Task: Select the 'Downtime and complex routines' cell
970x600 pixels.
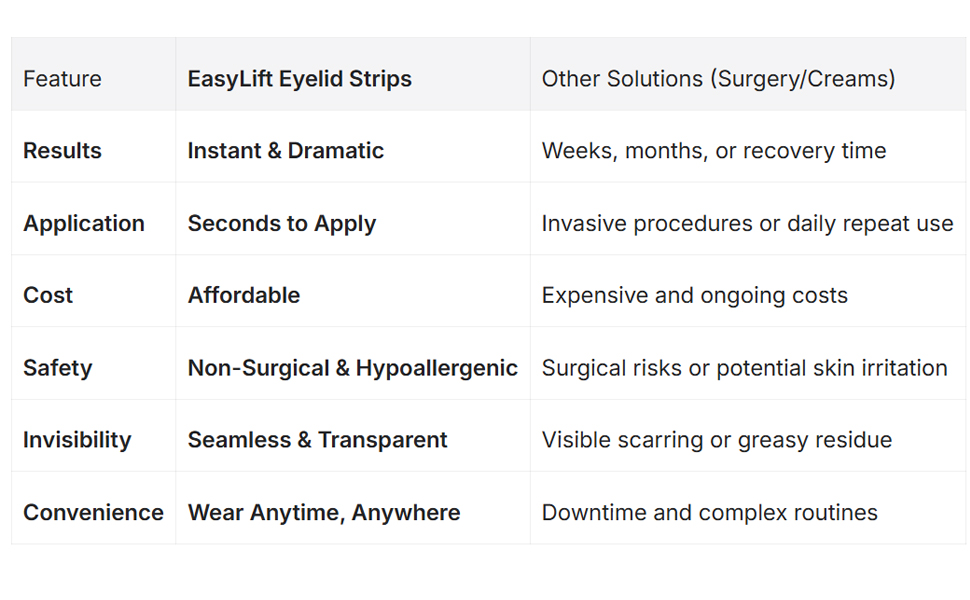Action: pos(709,513)
